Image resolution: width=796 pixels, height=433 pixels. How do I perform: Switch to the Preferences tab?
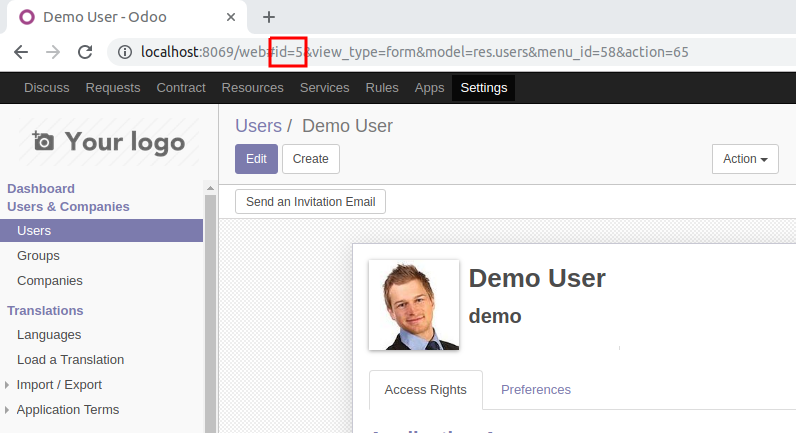coord(536,390)
